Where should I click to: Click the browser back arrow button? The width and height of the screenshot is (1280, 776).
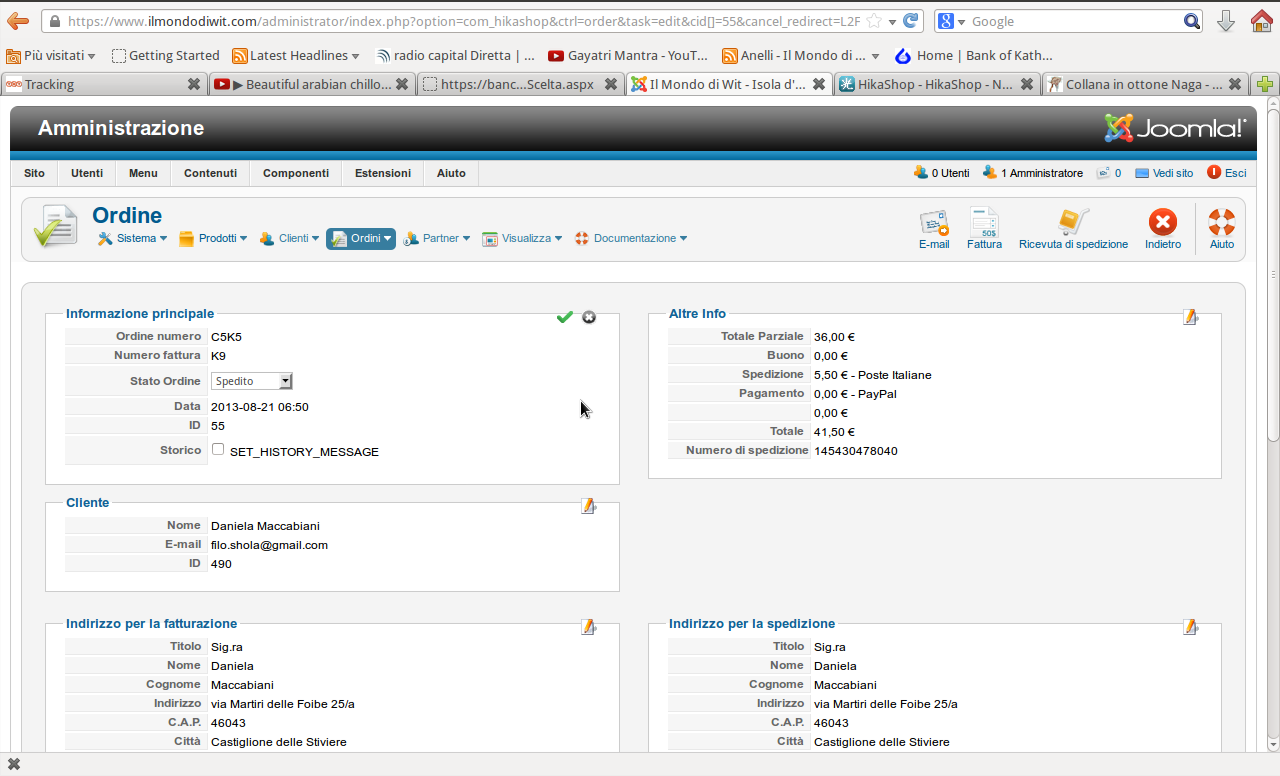(18, 21)
